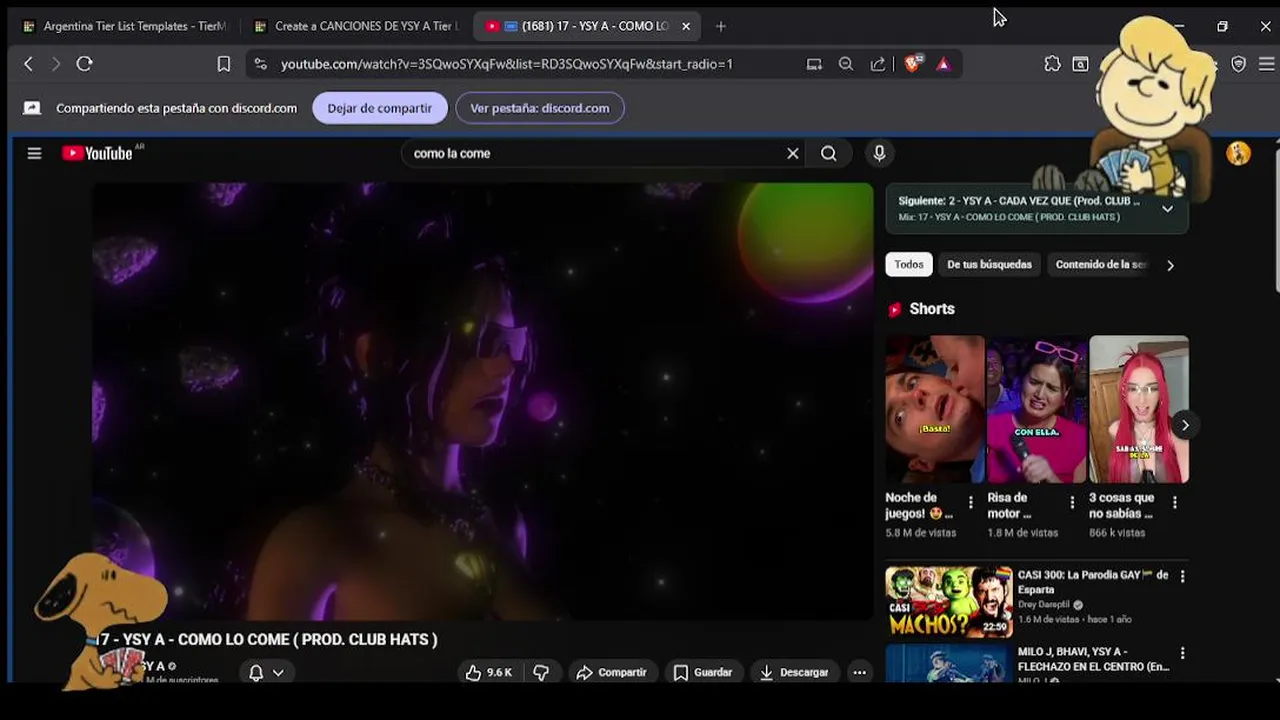Show more filter chips with the right arrow
This screenshot has height=720, width=1280.
[x=1170, y=265]
